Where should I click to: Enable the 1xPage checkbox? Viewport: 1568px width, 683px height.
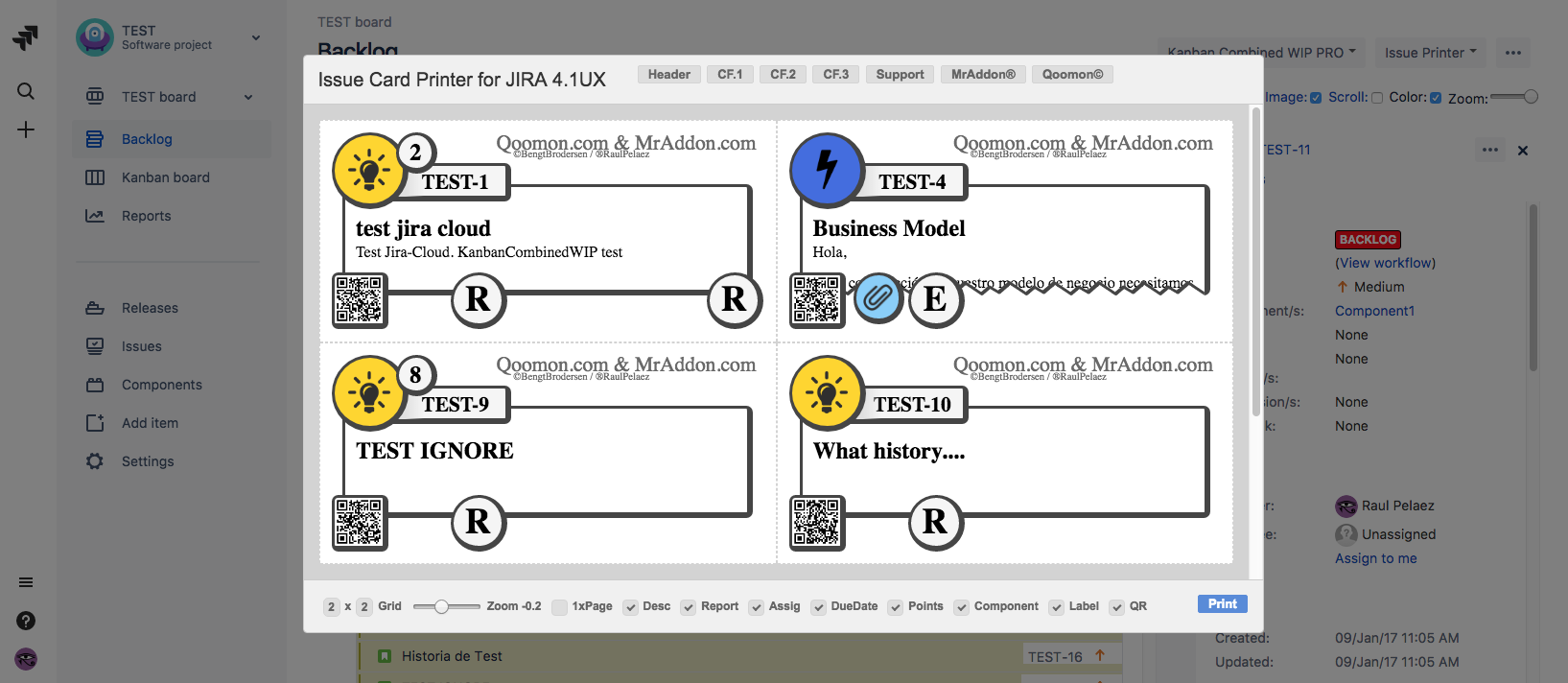[560, 607]
